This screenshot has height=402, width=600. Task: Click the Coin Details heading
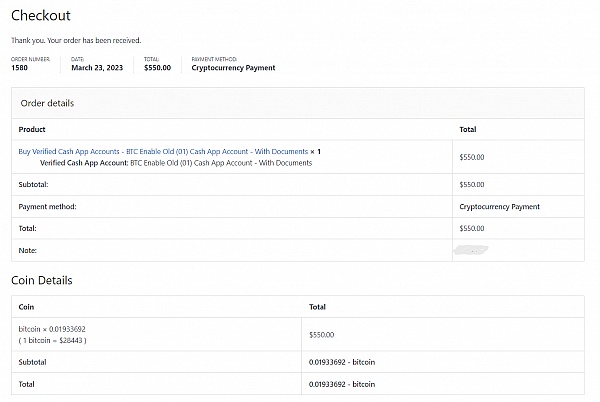pyautogui.click(x=42, y=280)
